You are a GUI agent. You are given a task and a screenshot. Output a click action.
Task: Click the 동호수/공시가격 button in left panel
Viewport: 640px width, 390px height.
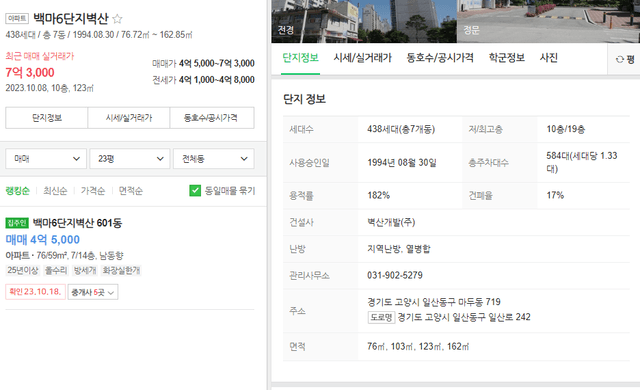click(x=212, y=118)
